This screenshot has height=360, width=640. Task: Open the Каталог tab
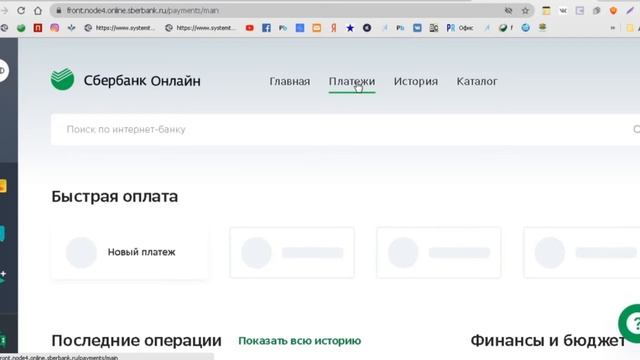point(477,81)
